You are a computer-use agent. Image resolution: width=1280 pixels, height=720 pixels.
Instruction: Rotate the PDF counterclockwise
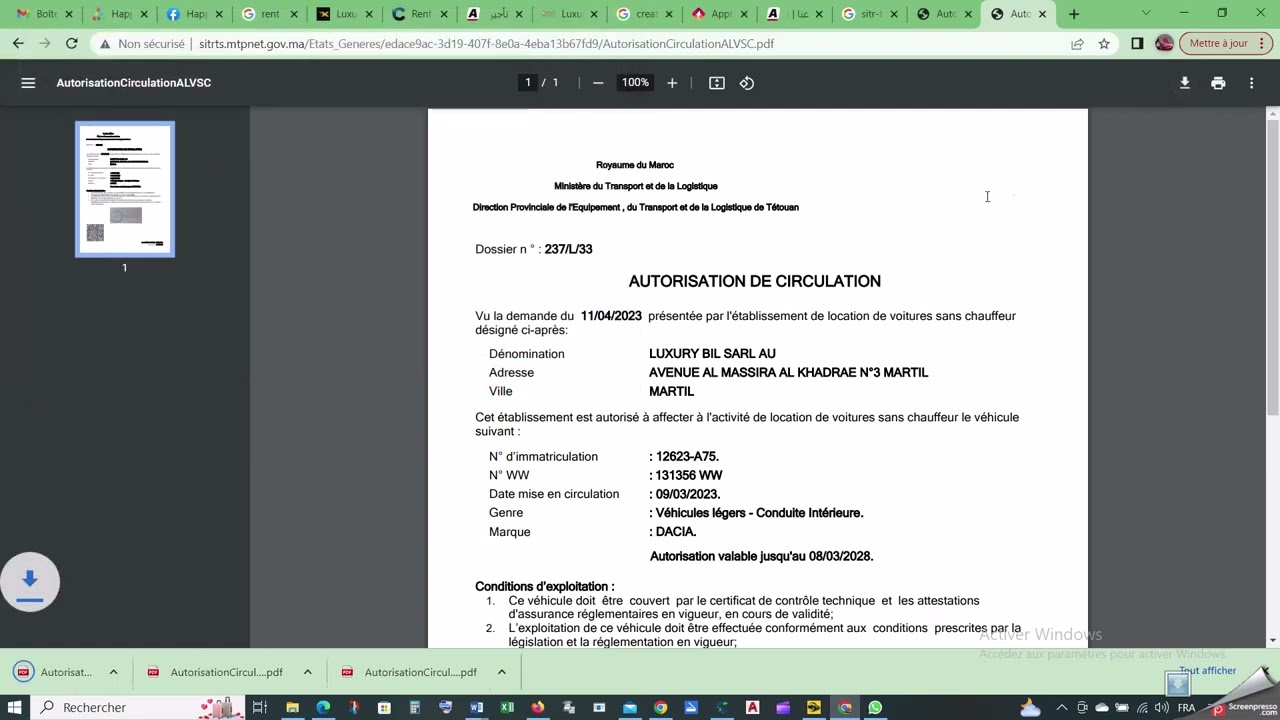click(x=747, y=83)
